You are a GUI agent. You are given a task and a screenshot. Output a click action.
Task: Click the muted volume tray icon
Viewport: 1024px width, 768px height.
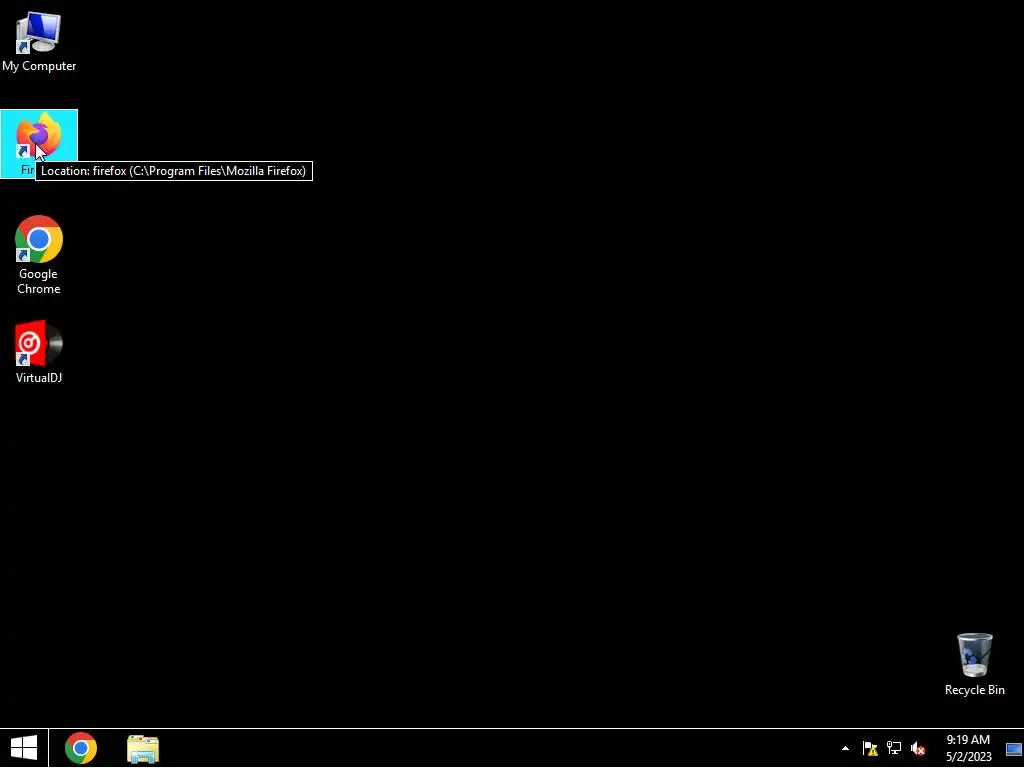[x=918, y=748]
